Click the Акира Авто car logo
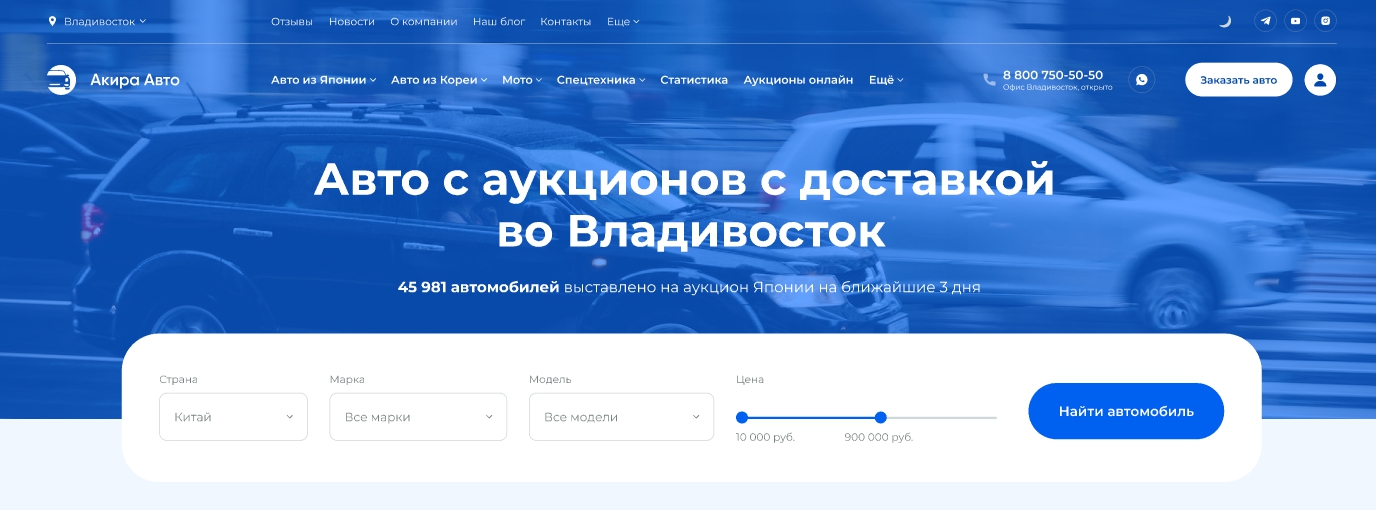Image resolution: width=1376 pixels, height=510 pixels. [x=62, y=80]
